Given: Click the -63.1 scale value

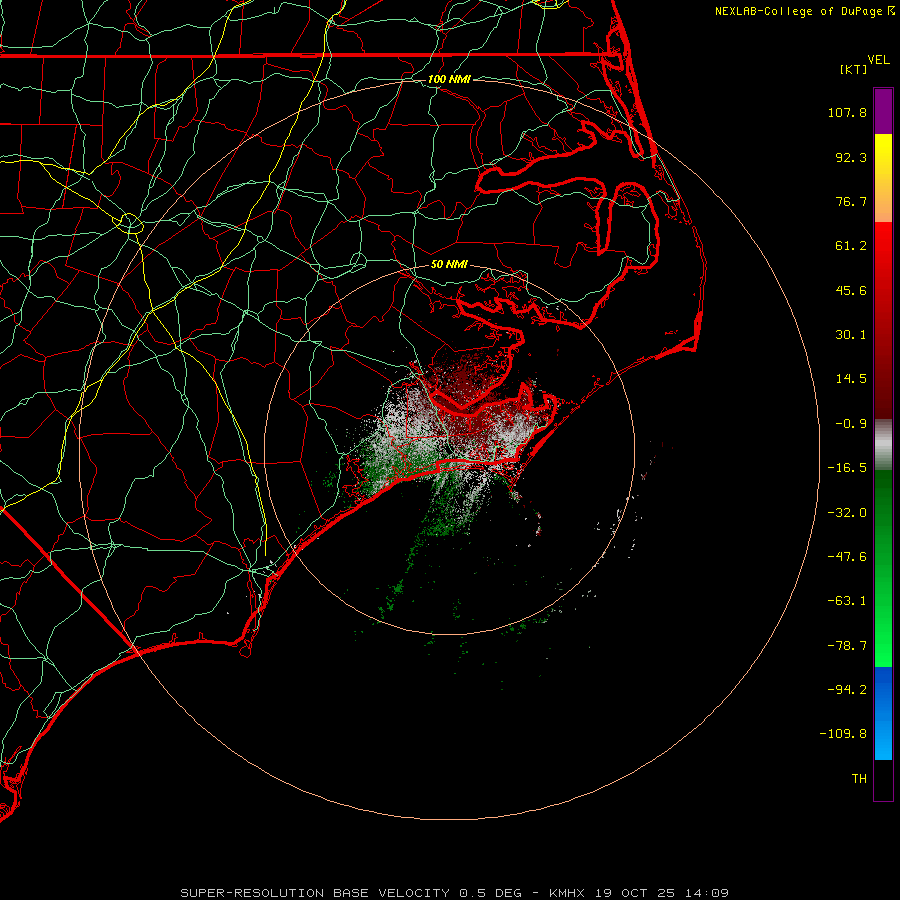Looking at the screenshot, I should pyautogui.click(x=847, y=601).
